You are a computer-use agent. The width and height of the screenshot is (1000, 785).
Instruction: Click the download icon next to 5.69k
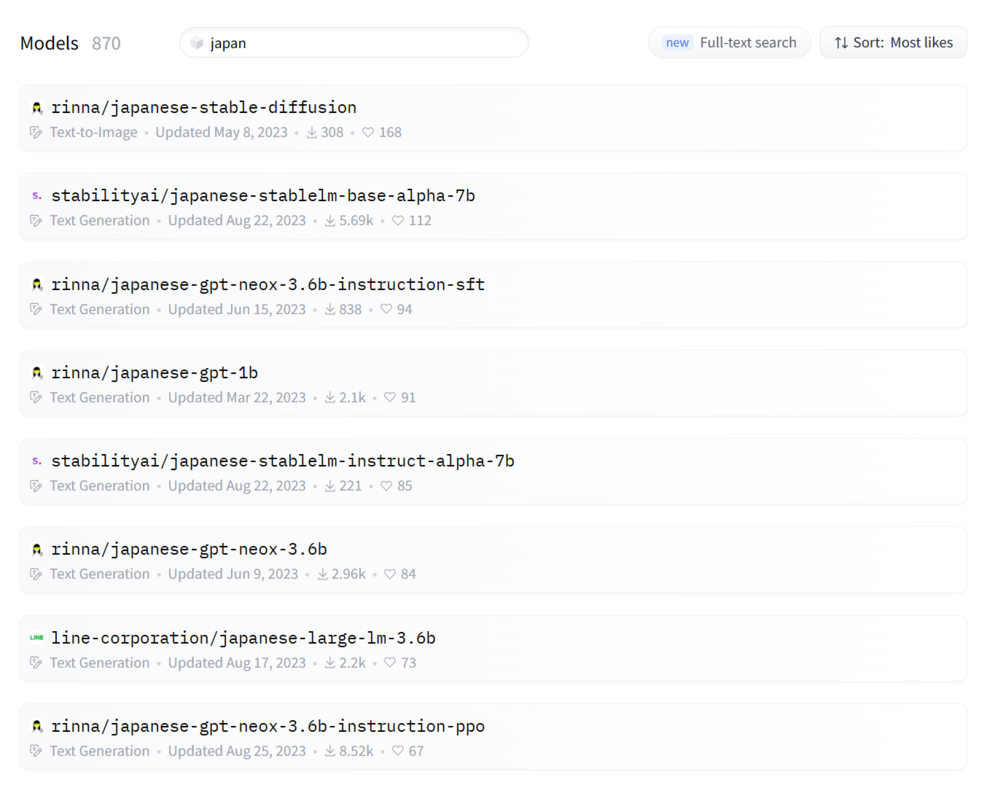(330, 221)
